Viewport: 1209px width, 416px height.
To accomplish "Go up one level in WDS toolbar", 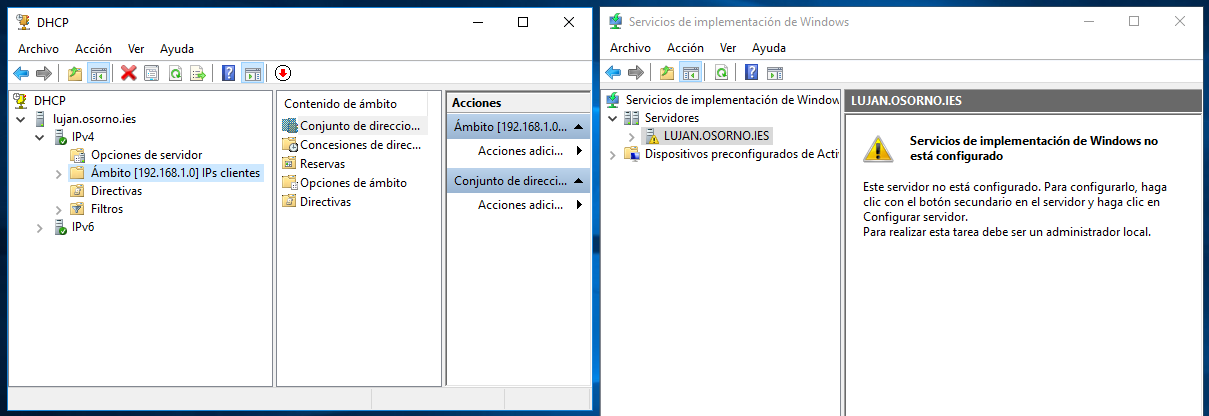I will click(667, 72).
